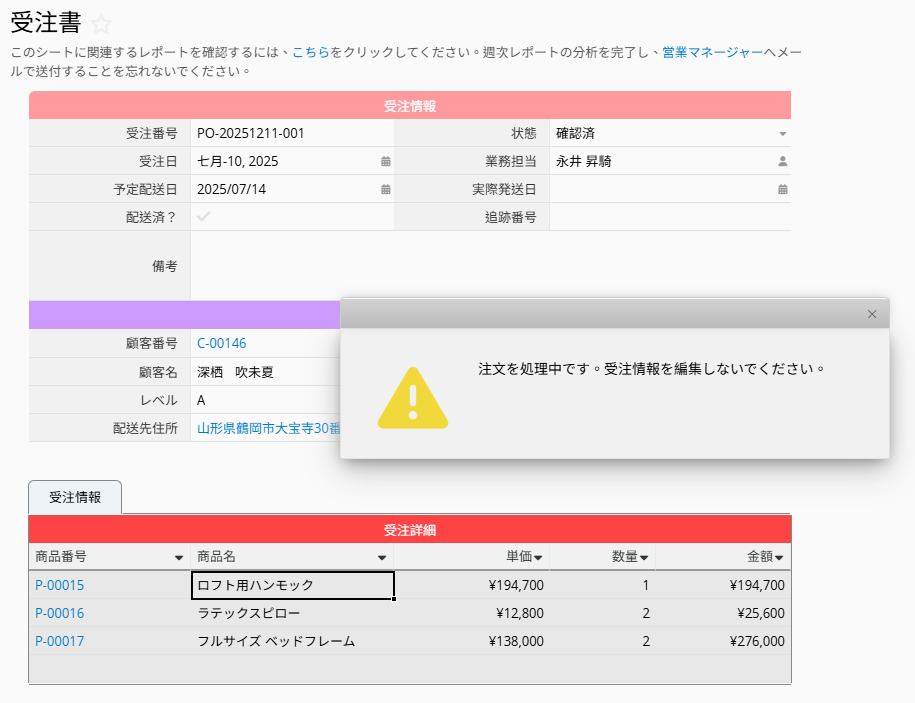The height and width of the screenshot is (703, 915).
Task: Star the 受注書 sheet as favorite
Action: 101,25
